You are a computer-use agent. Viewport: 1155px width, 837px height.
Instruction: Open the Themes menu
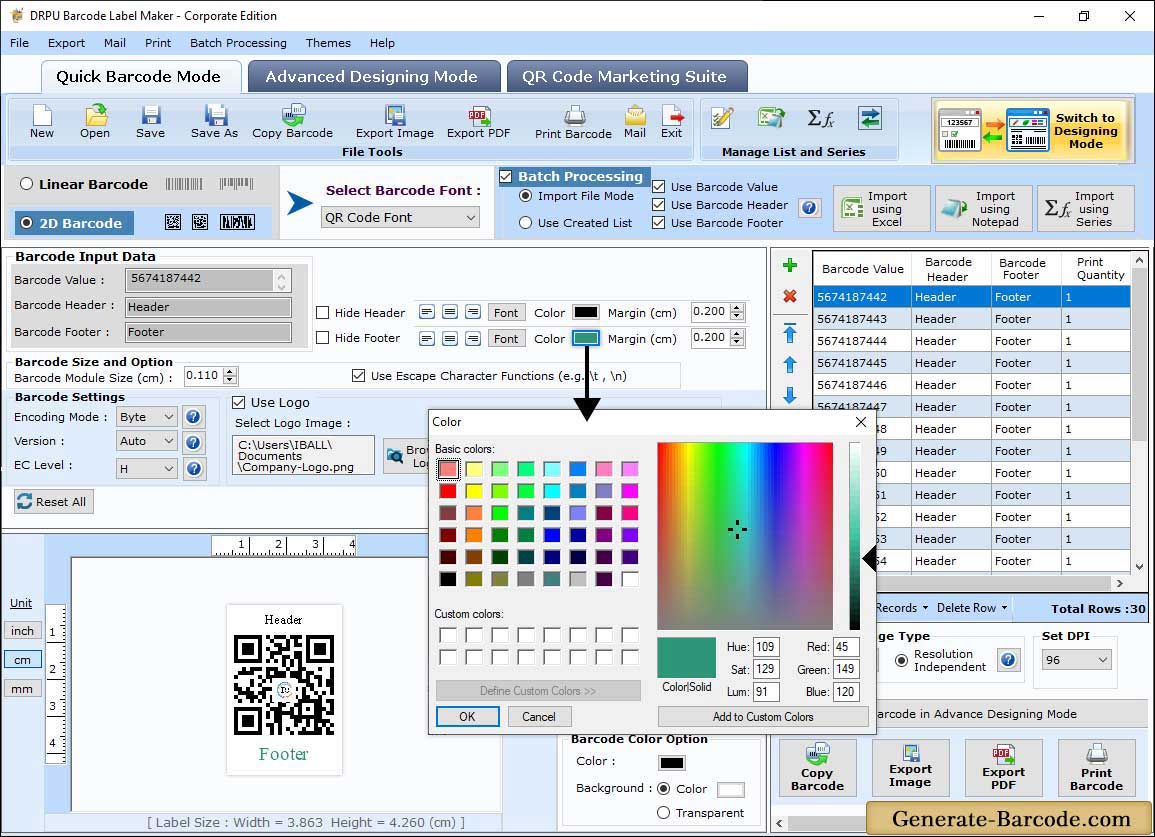click(328, 43)
